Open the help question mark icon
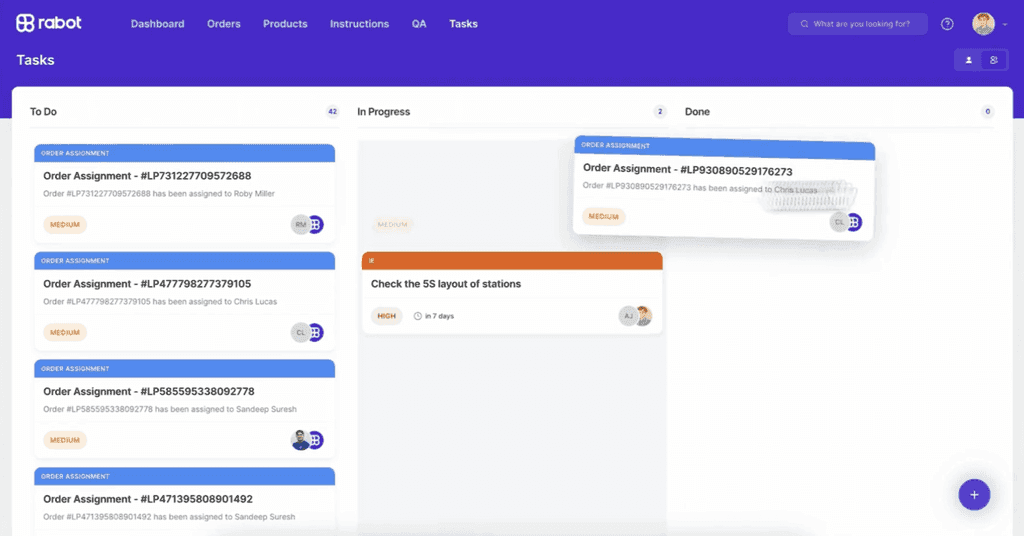 pos(947,24)
